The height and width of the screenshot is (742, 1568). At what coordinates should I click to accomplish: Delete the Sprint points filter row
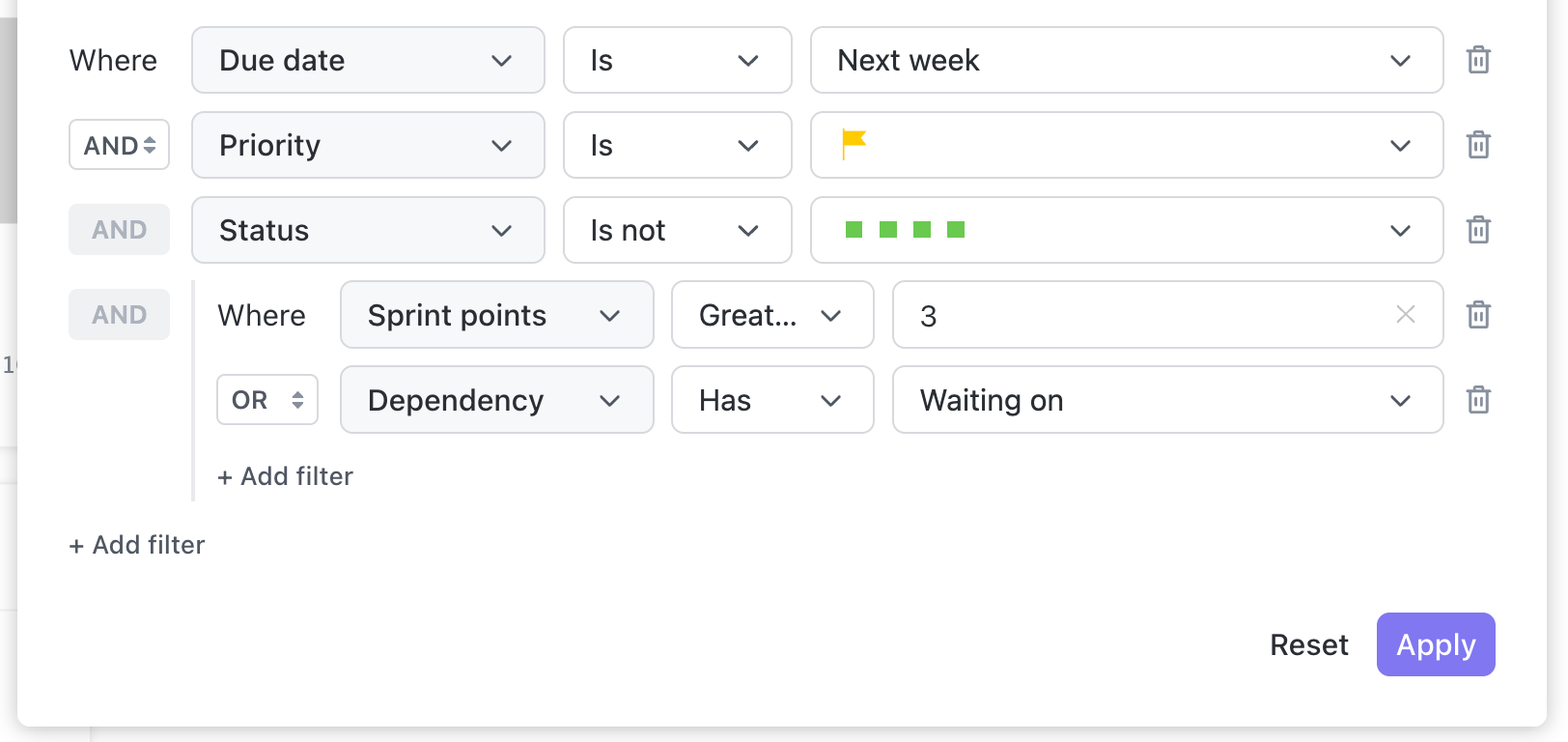[1478, 314]
